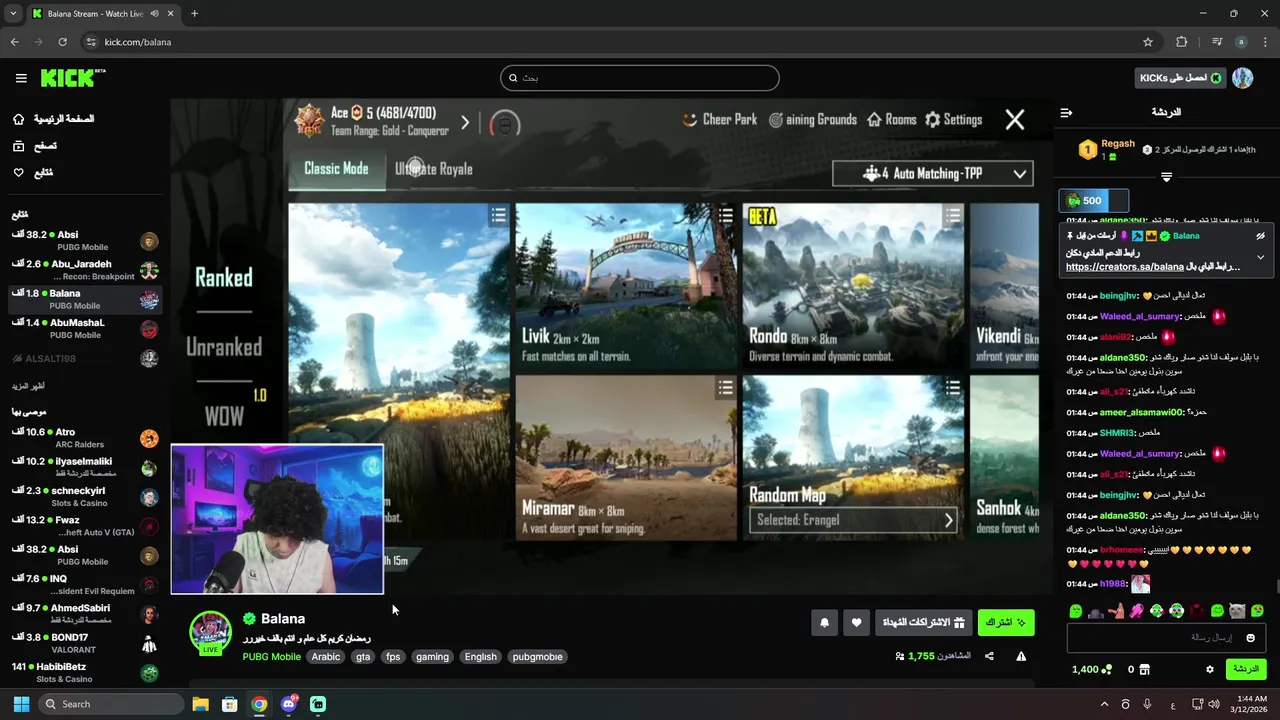Select the gta tag
The height and width of the screenshot is (720, 1280).
click(x=363, y=657)
